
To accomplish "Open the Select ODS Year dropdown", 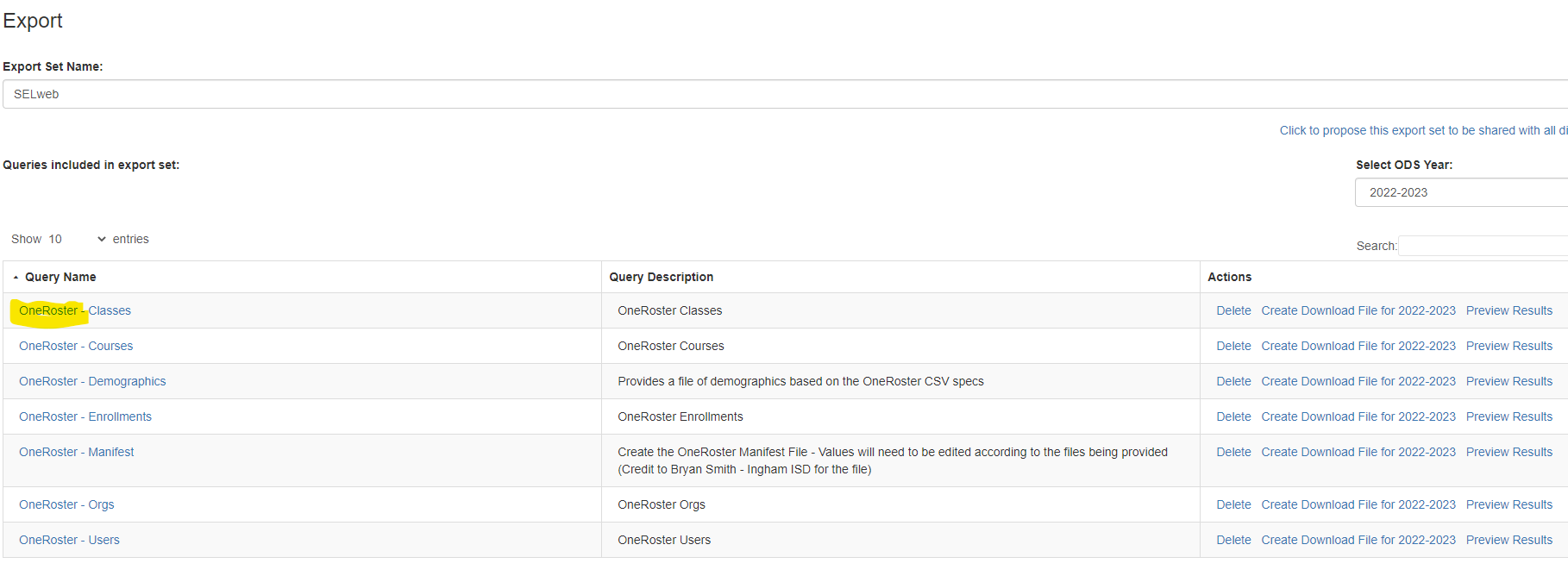I will coord(1461,192).
